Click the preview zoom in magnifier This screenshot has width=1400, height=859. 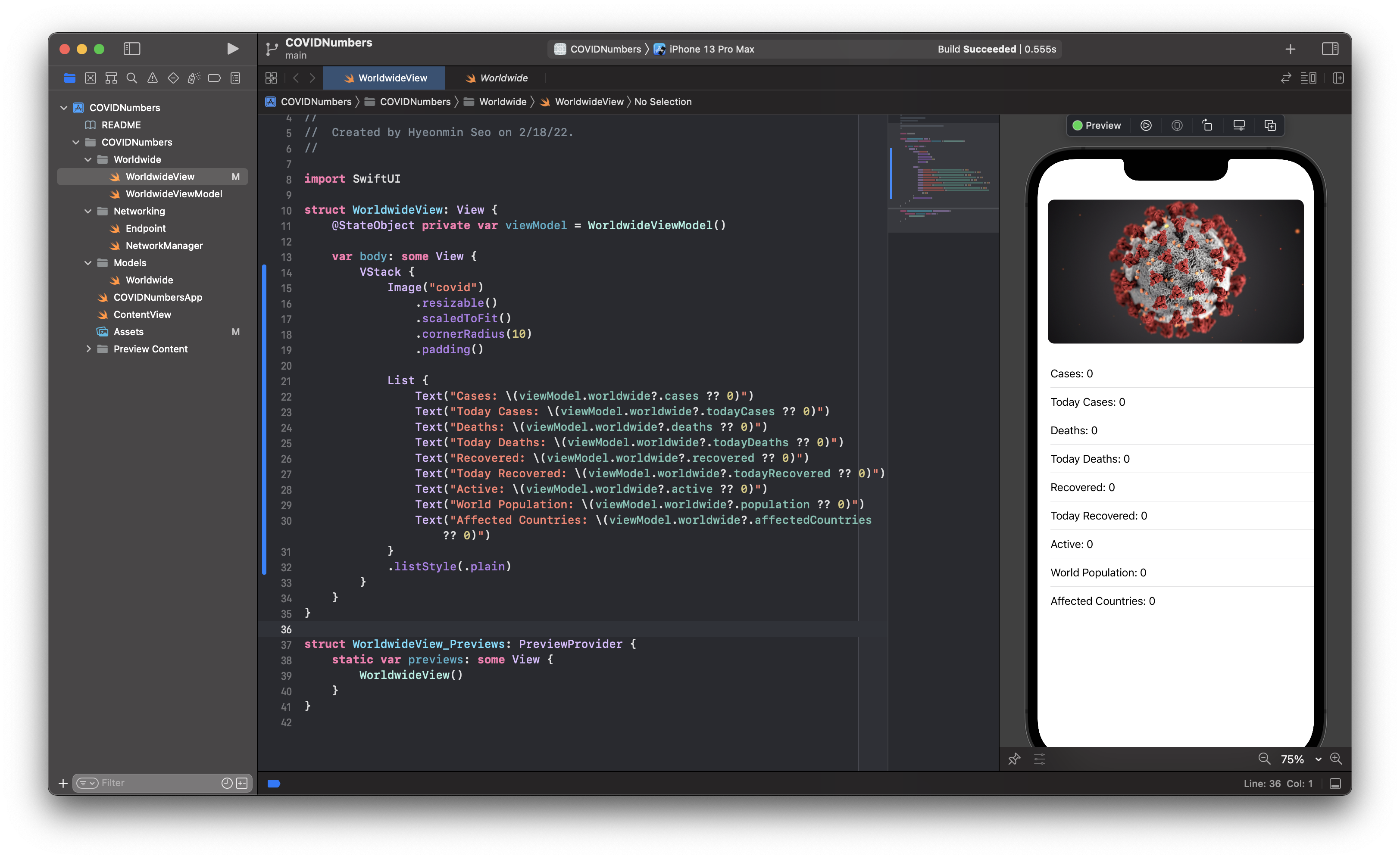[x=1336, y=759]
